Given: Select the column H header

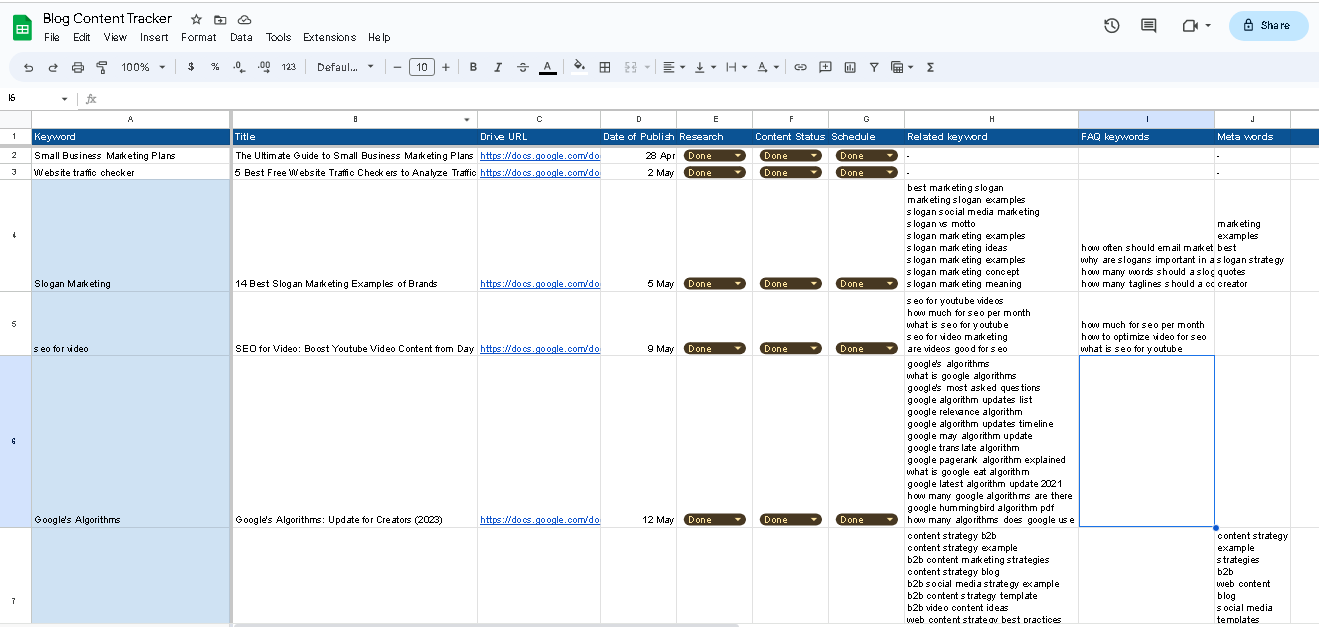Looking at the screenshot, I should pos(991,119).
